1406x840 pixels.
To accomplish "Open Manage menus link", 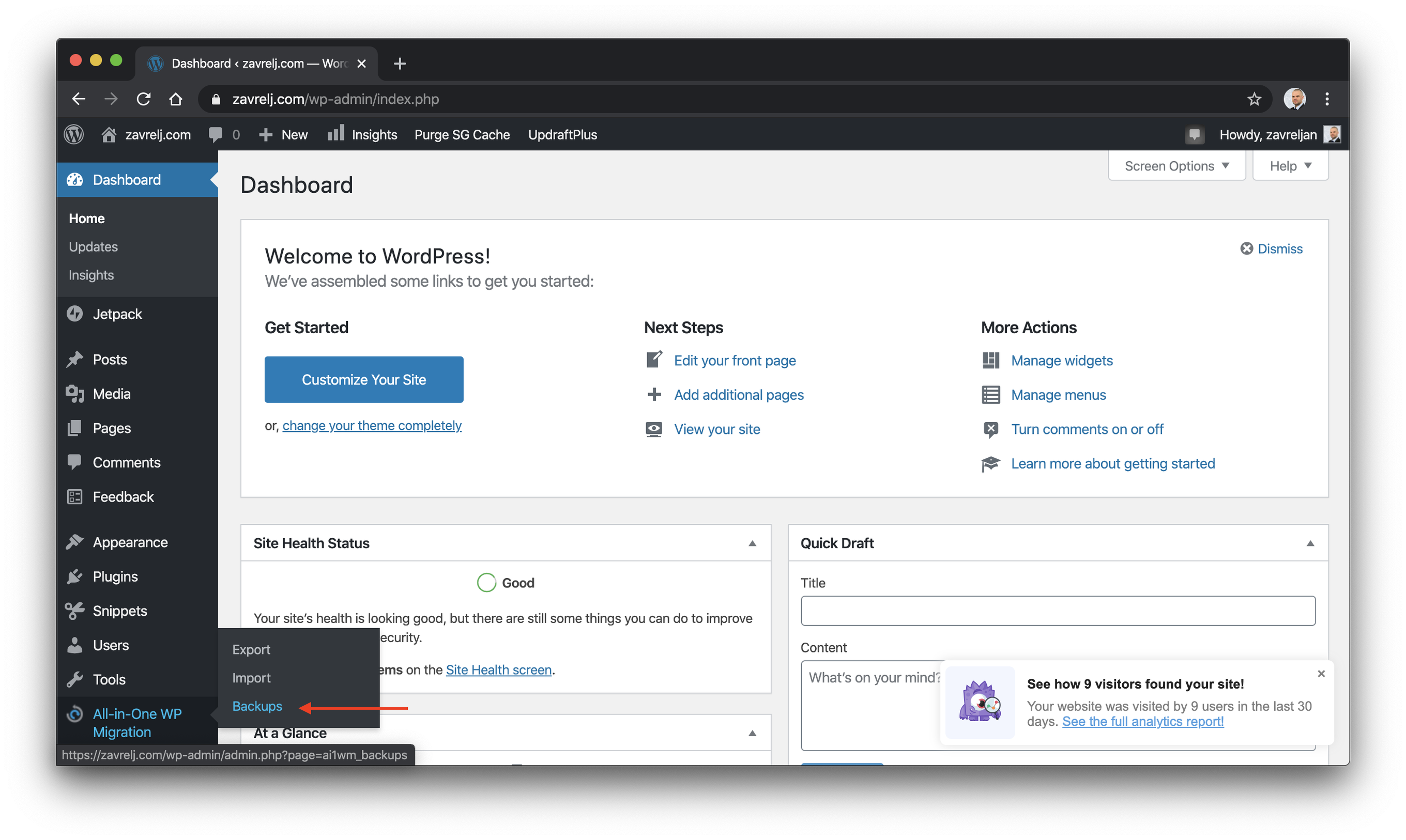I will pos(1058,395).
